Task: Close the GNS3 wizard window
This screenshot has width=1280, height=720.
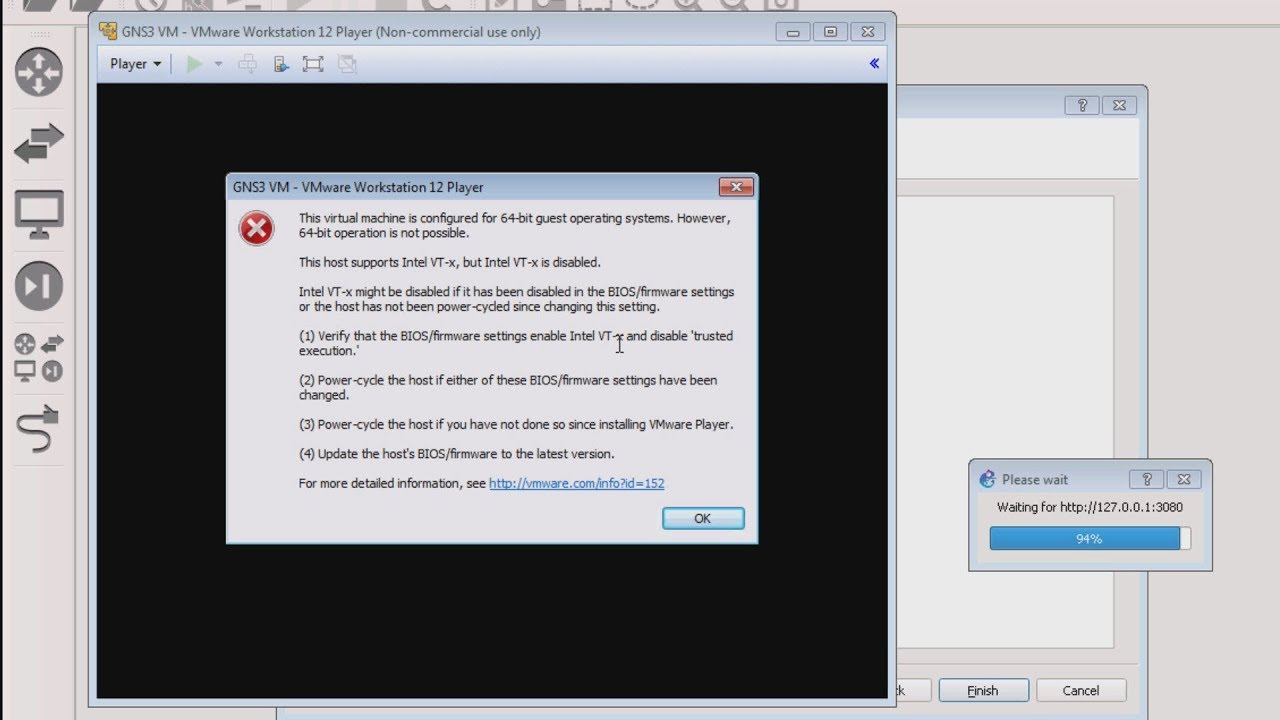Action: tap(1119, 105)
